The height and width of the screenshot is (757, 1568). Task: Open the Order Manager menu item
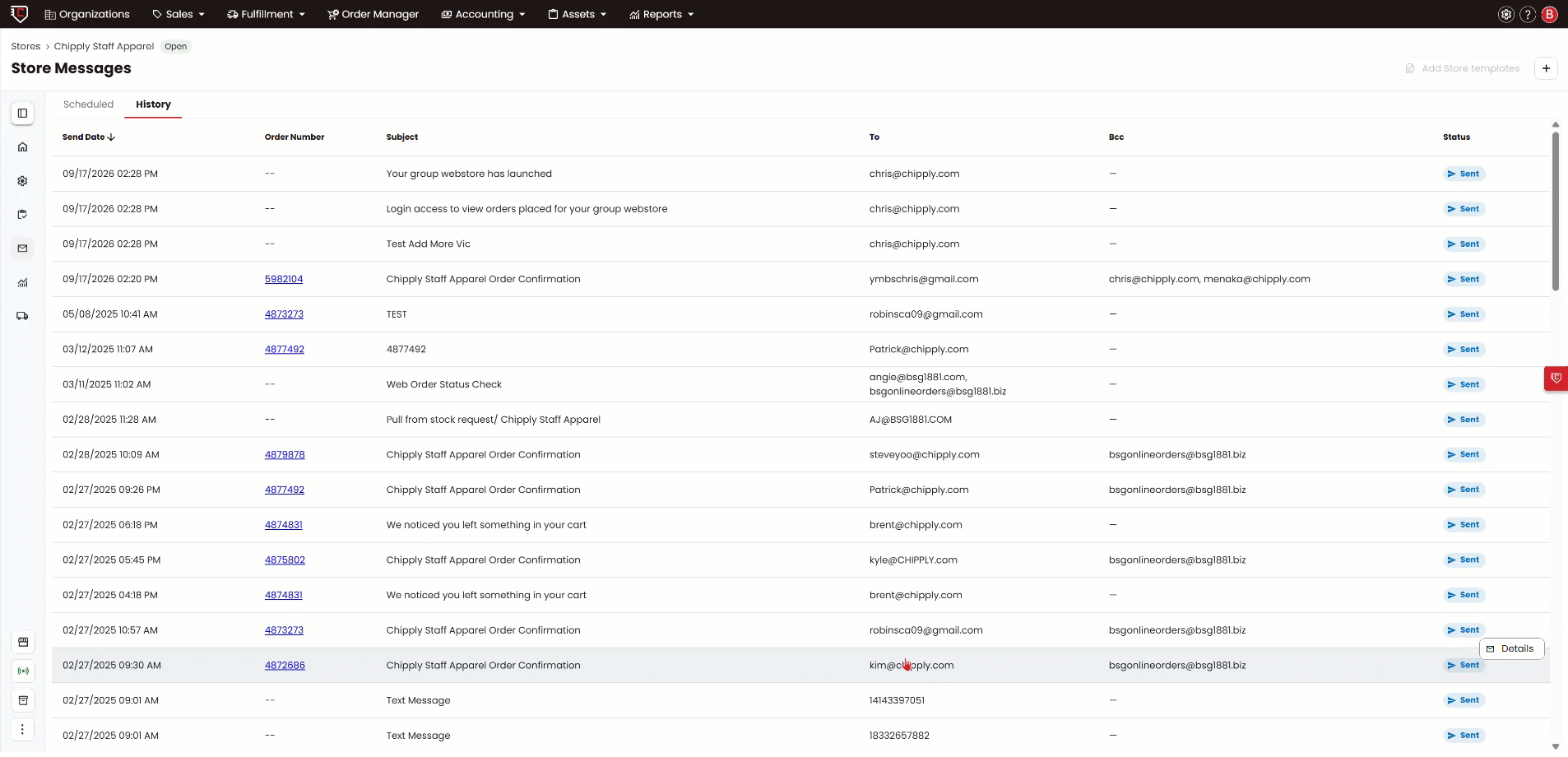click(x=373, y=14)
